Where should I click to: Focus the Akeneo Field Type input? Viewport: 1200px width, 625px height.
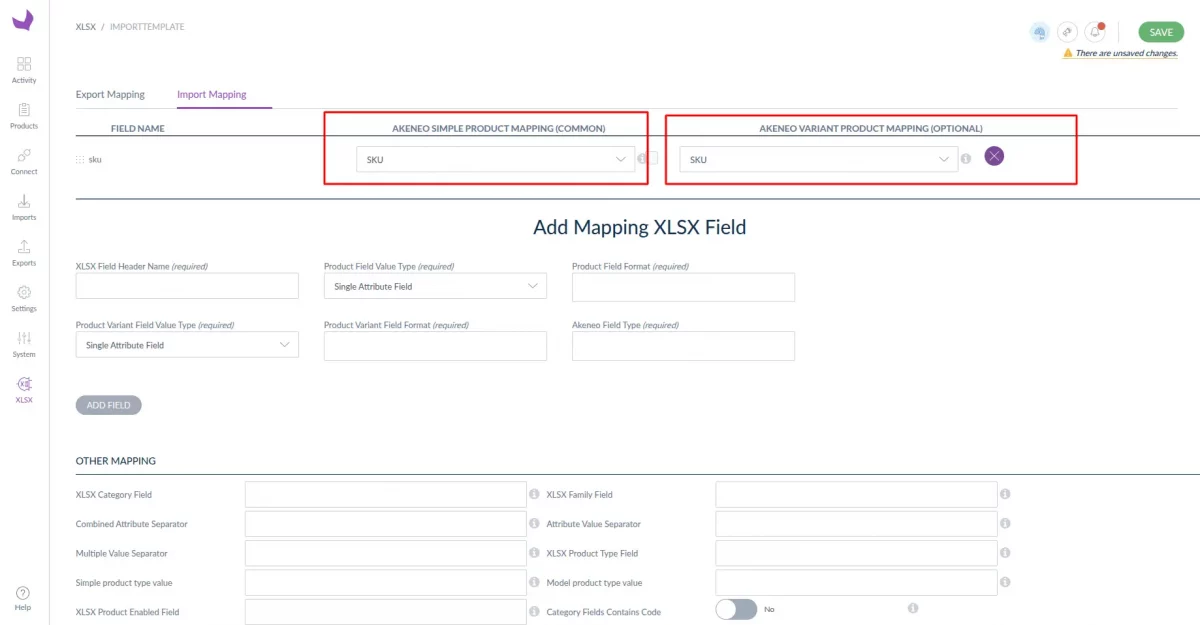click(683, 346)
